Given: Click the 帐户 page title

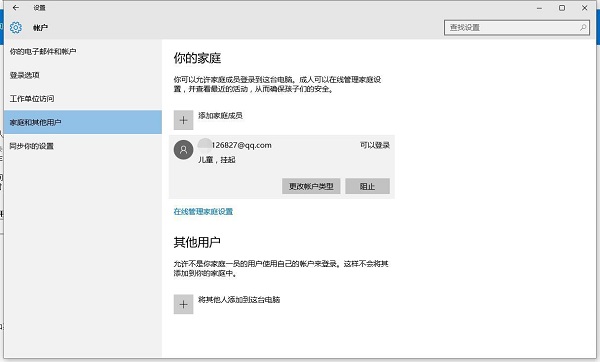Looking at the screenshot, I should 40,28.
